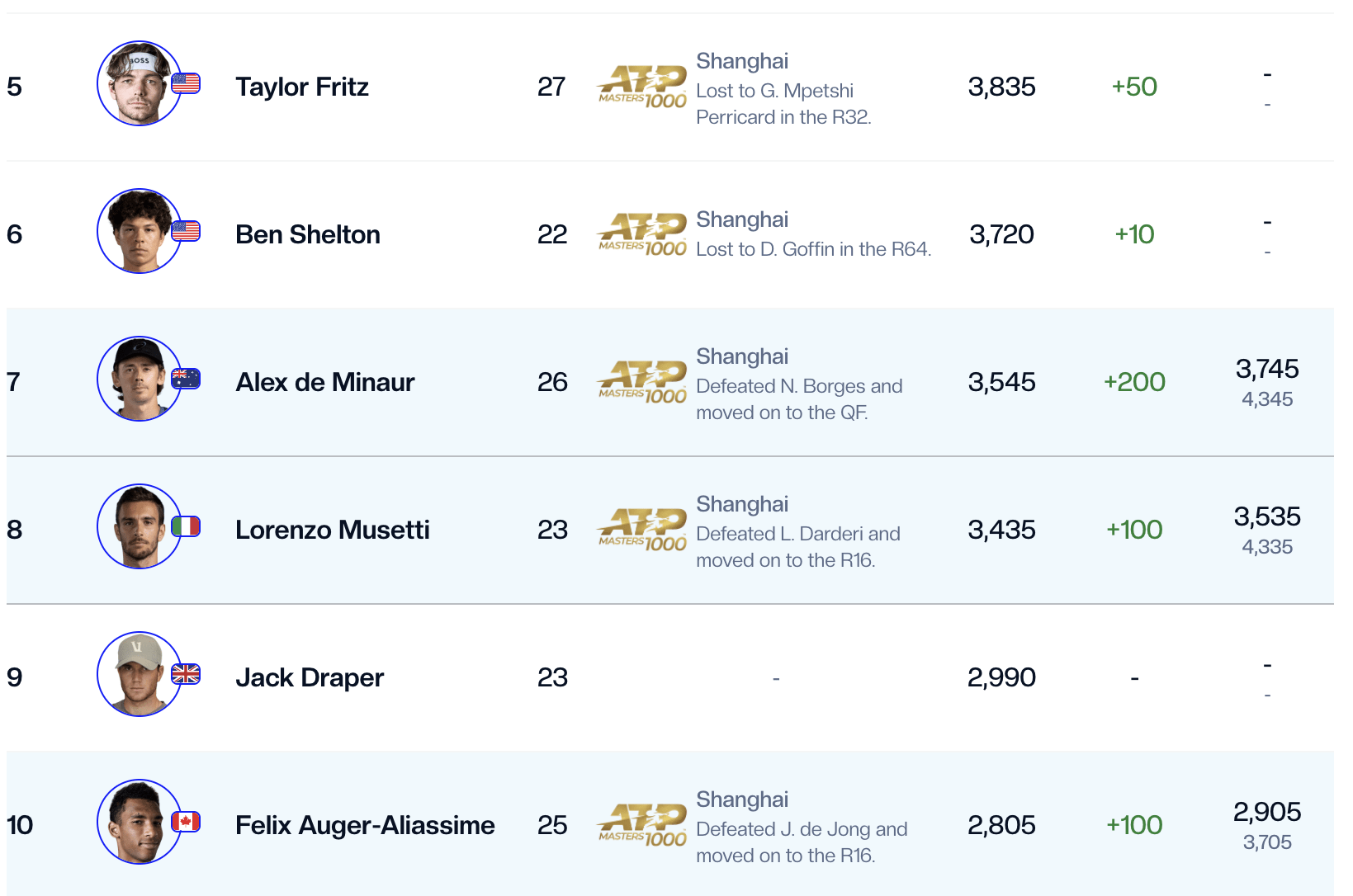This screenshot has width=1353, height=896.
Task: Open Alex de Minaur's headshot
Action: (139, 380)
